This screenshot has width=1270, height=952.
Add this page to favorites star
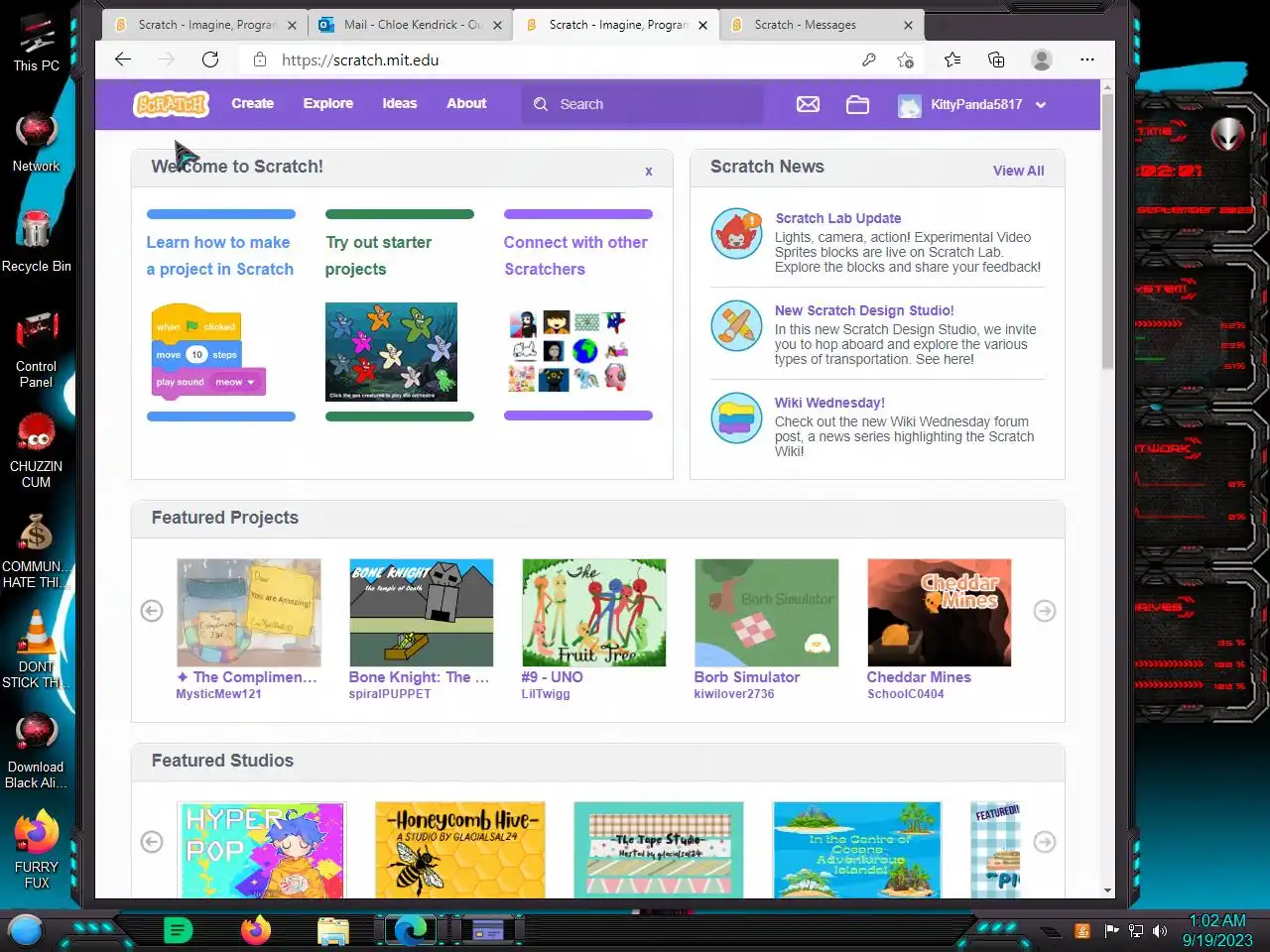point(905,59)
